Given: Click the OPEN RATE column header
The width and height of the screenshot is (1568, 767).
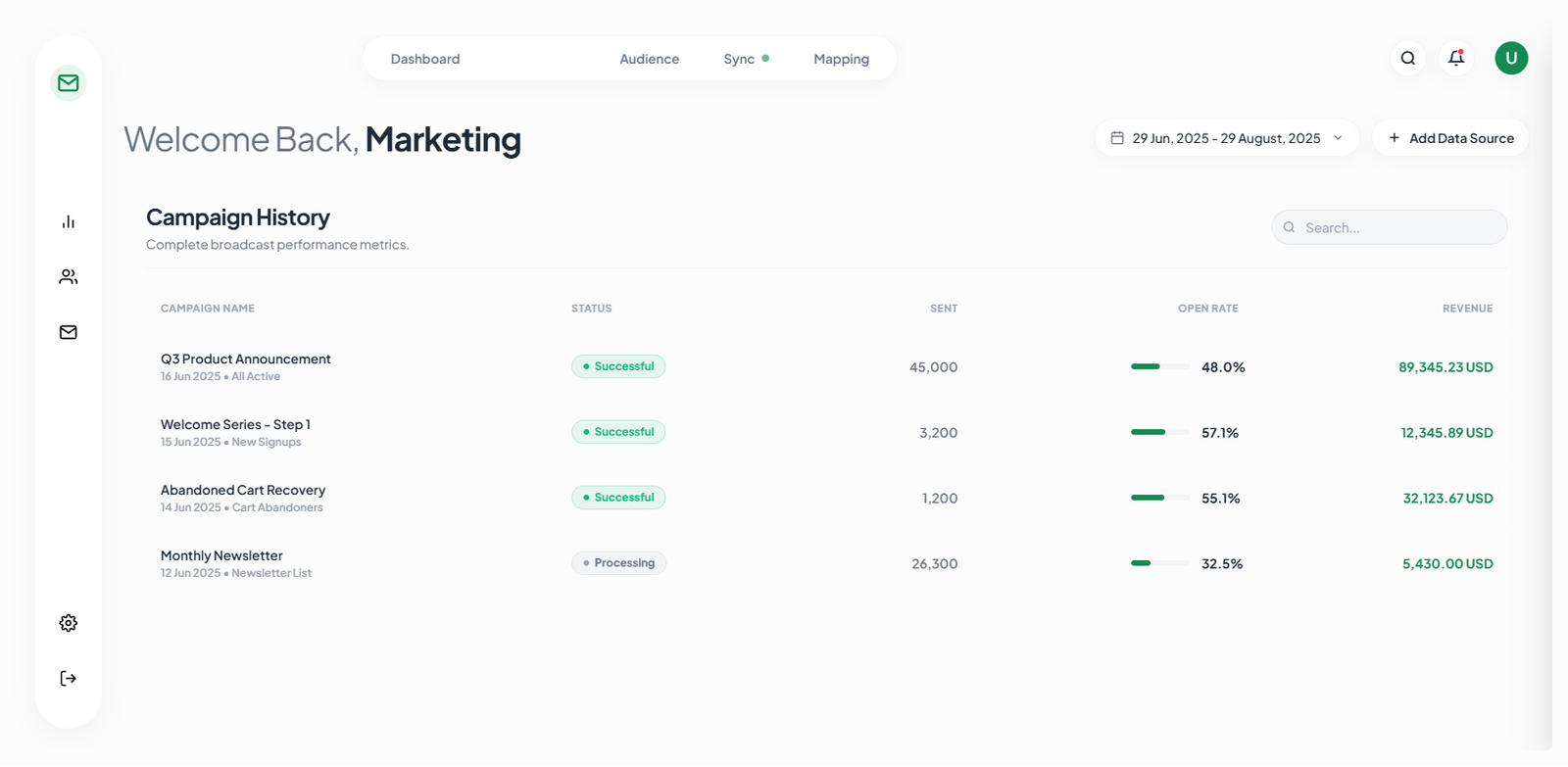Looking at the screenshot, I should pyautogui.click(x=1208, y=309).
